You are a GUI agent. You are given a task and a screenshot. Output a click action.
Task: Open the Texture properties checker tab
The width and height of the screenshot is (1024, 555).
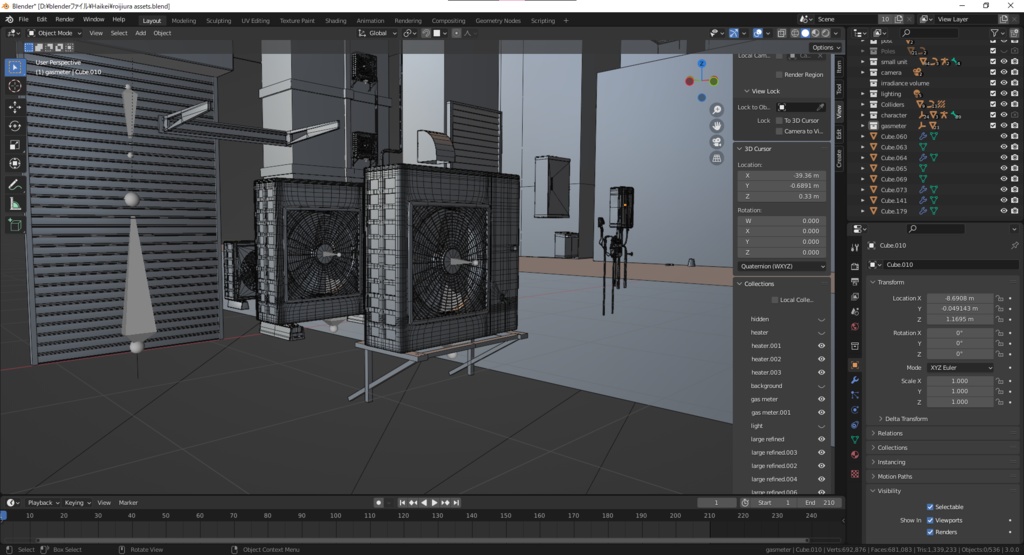point(855,474)
